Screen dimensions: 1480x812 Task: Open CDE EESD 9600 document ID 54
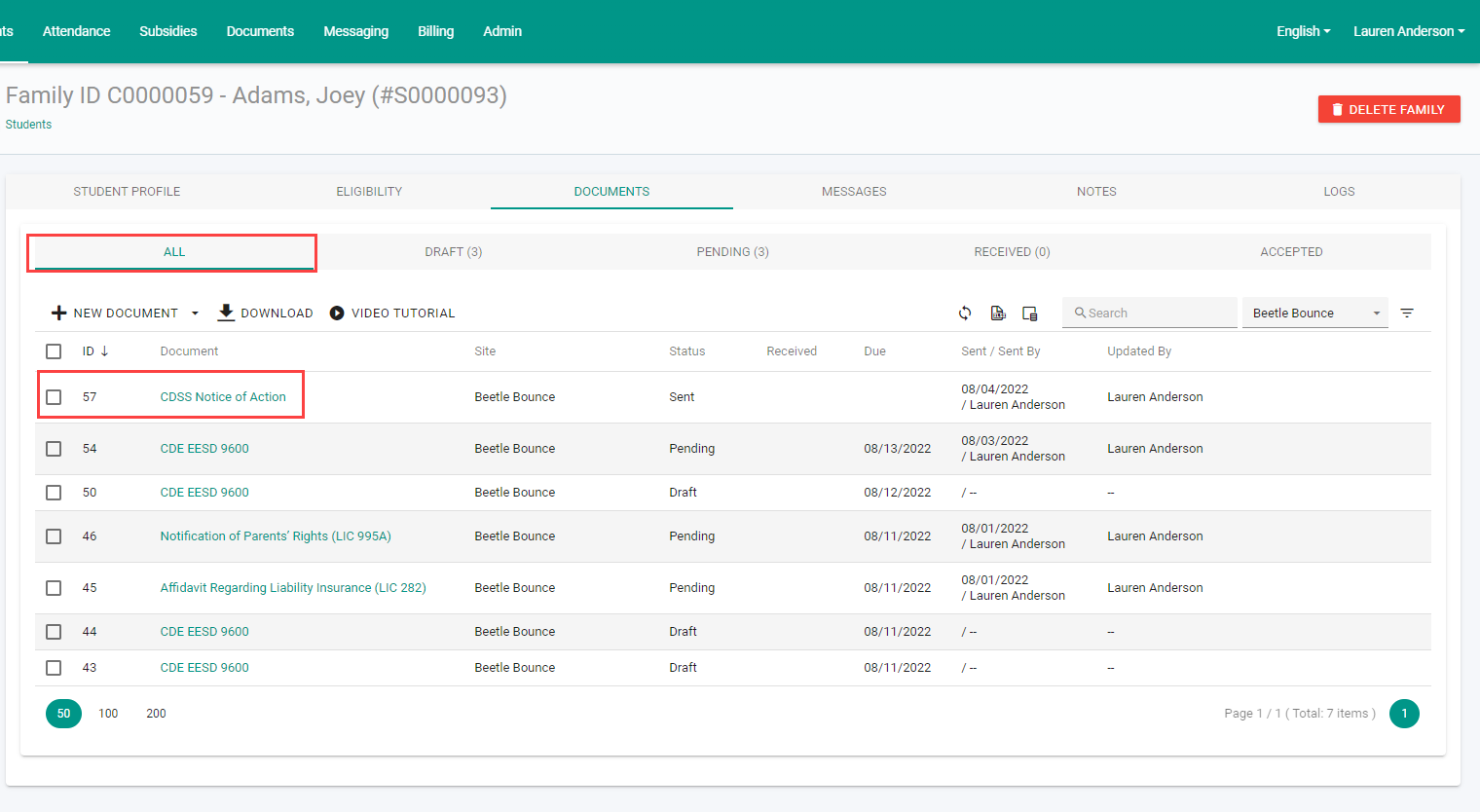[x=204, y=449]
